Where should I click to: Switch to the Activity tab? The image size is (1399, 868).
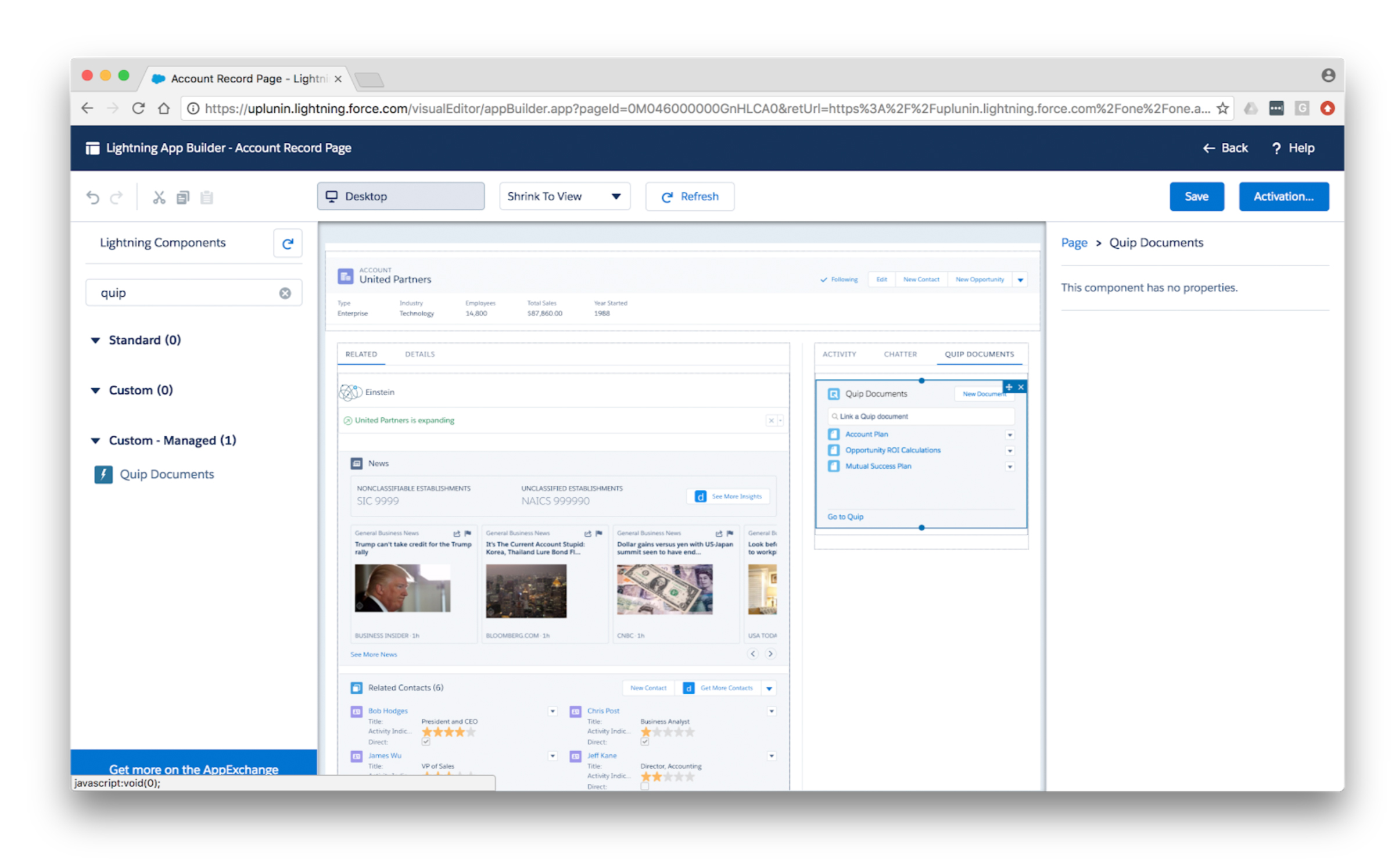[x=839, y=354]
